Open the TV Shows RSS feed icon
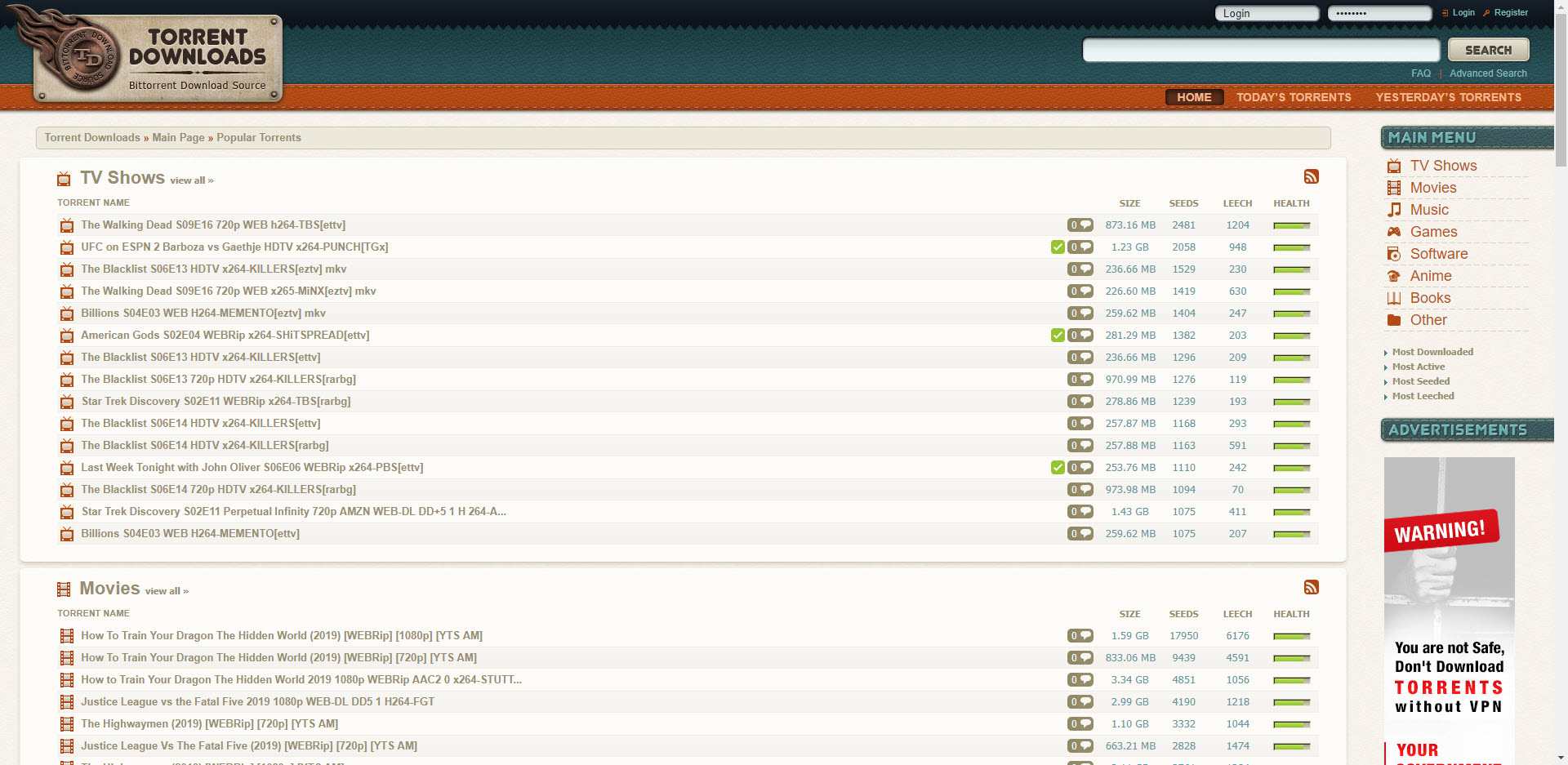Screen dimensions: 1568x765 click(x=1312, y=176)
